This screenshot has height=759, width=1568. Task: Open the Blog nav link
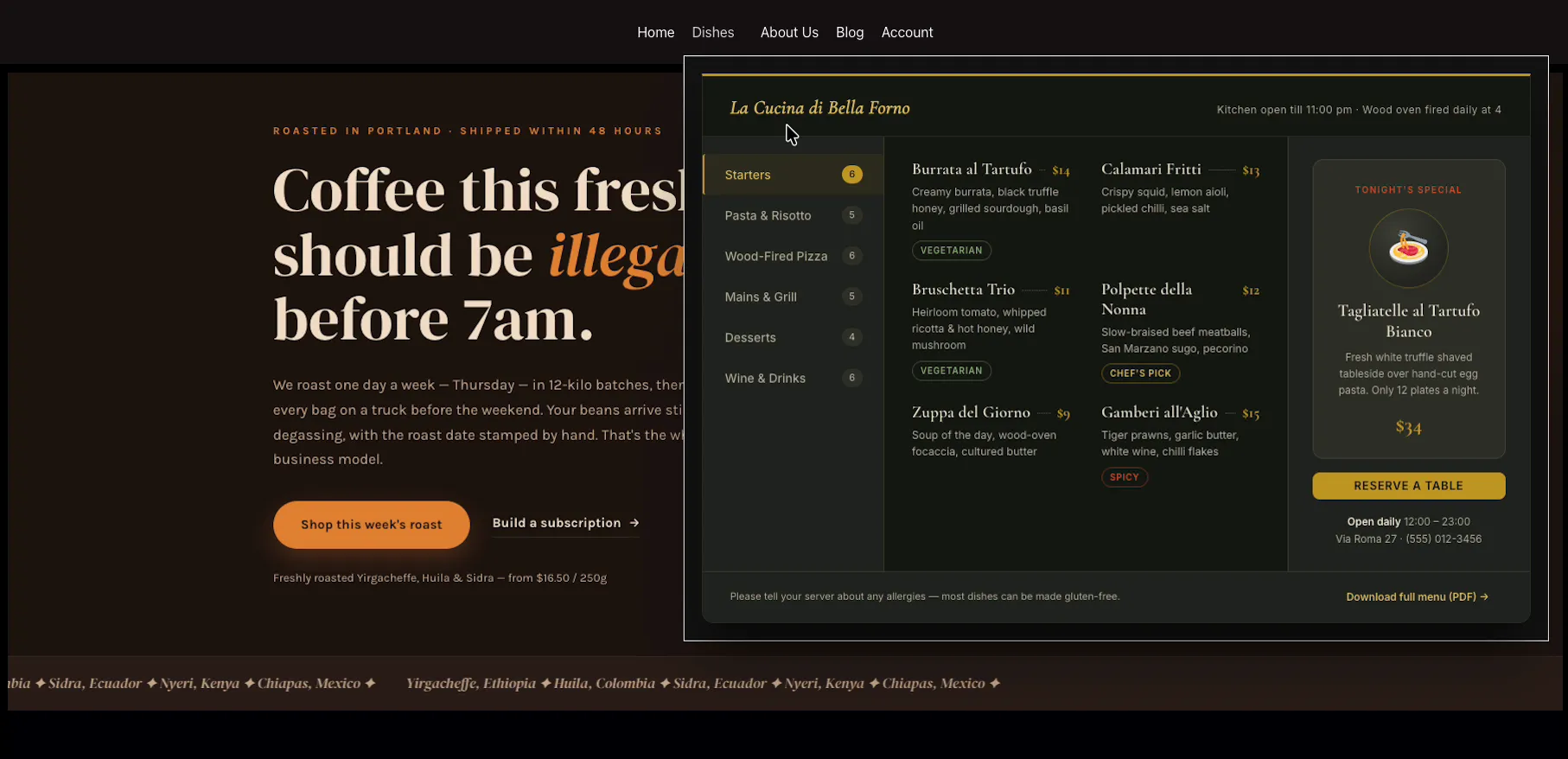(x=850, y=32)
